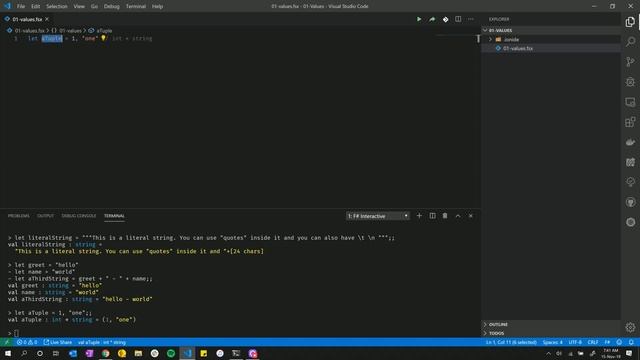Switch to the TERMINAL panel tab
The width and height of the screenshot is (640, 360).
point(114,216)
